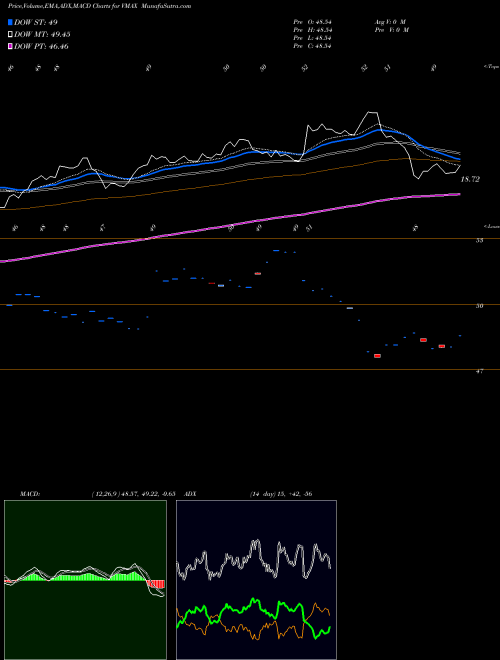
Task: Click the white DOW MT legend swatch
Action: coord(10,35)
